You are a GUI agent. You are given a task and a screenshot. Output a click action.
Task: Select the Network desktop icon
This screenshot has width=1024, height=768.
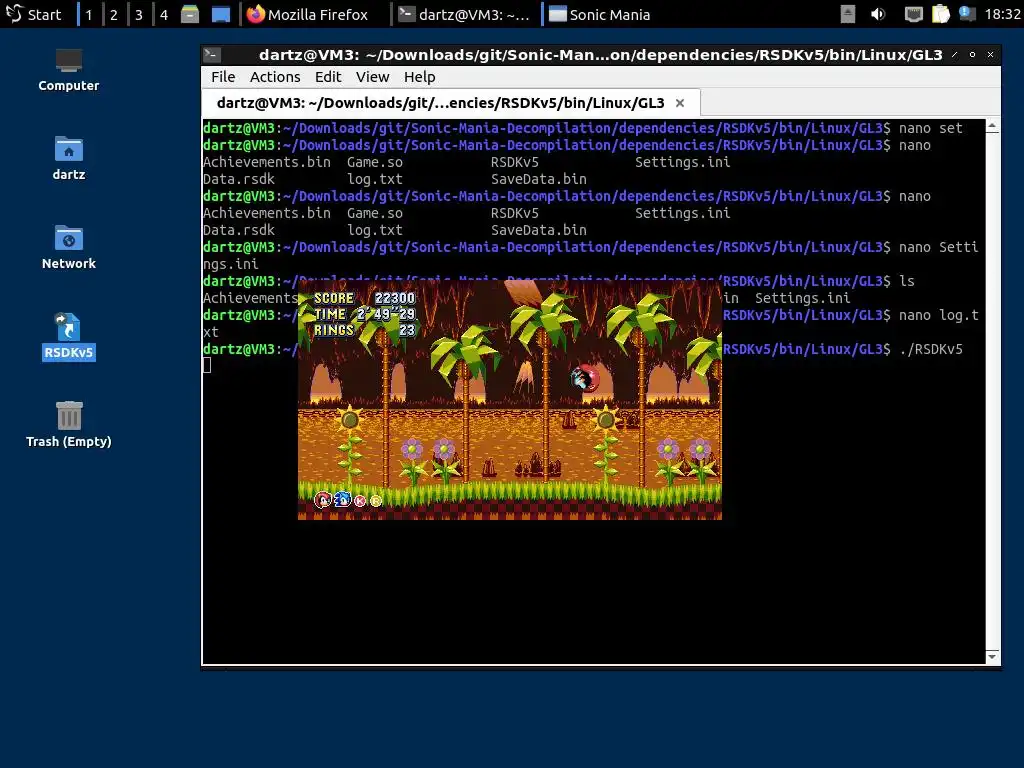pyautogui.click(x=69, y=248)
